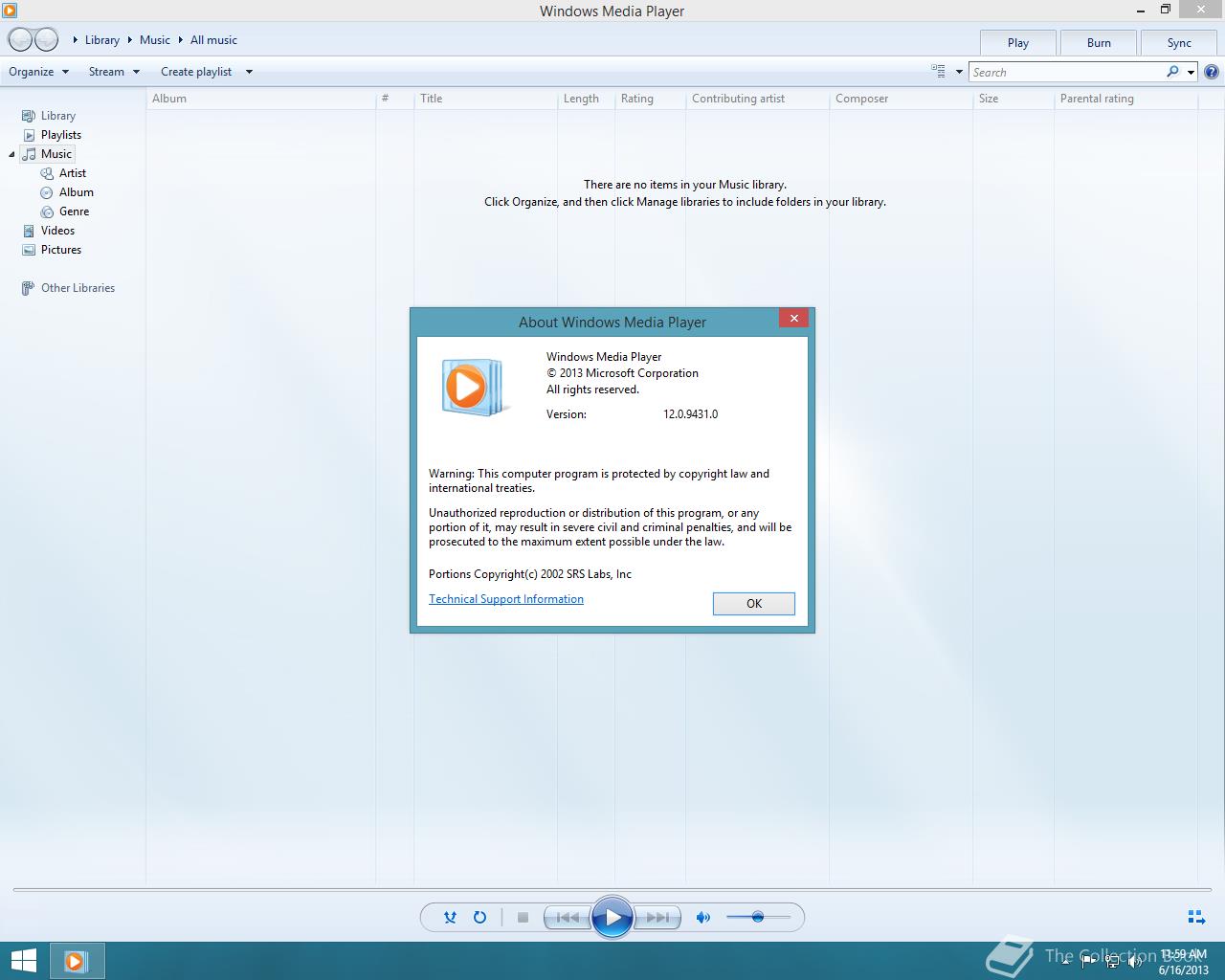Click the Playlists tree icon

[x=29, y=135]
